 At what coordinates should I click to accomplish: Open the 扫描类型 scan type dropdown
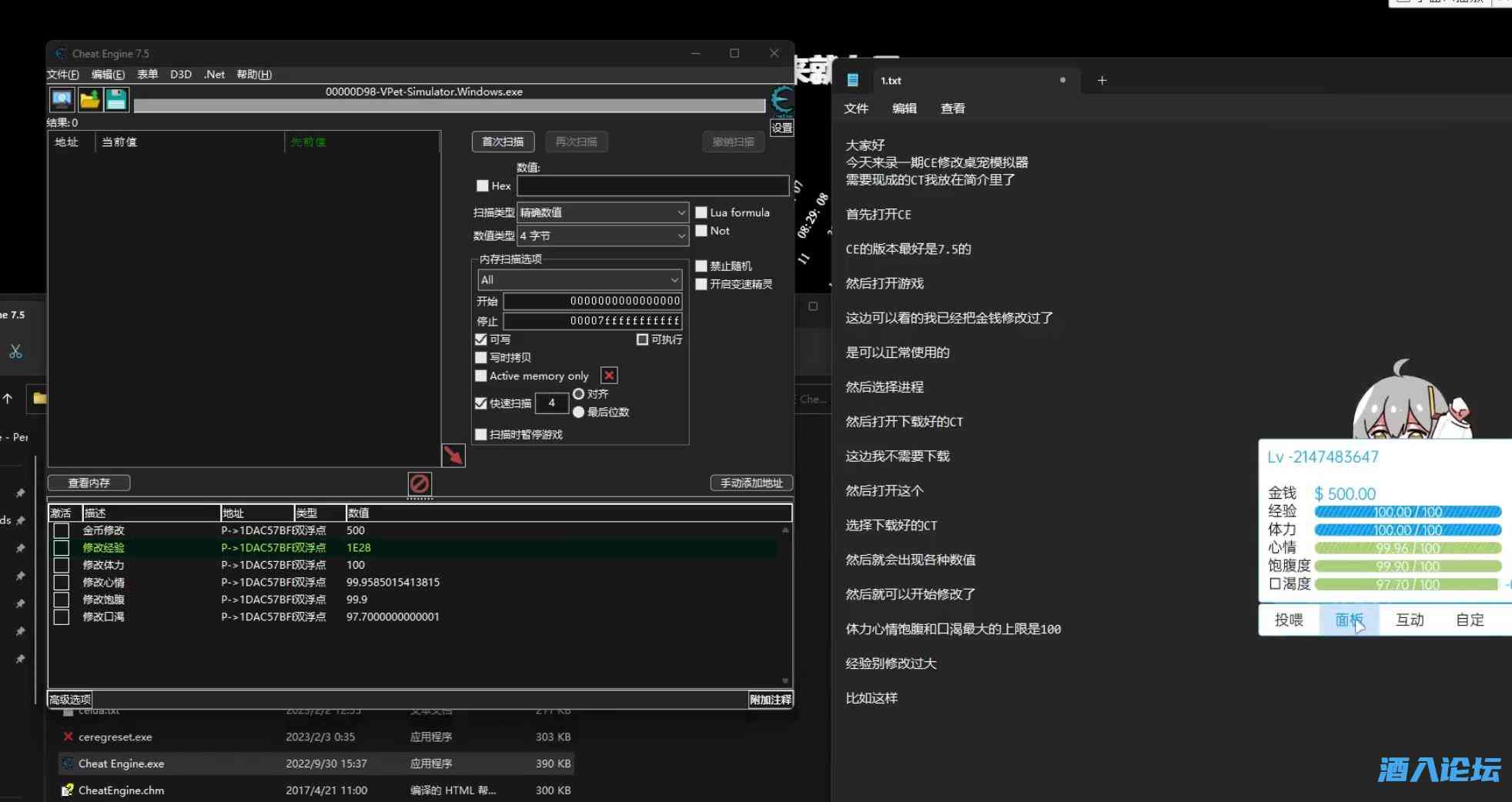click(x=602, y=212)
